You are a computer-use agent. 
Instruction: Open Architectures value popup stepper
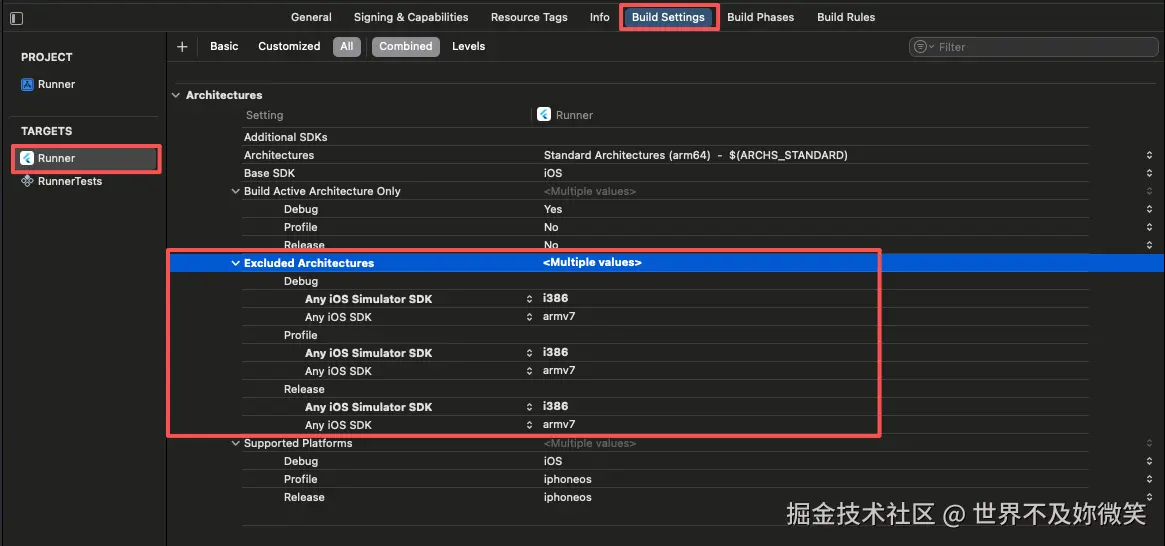(x=1149, y=155)
